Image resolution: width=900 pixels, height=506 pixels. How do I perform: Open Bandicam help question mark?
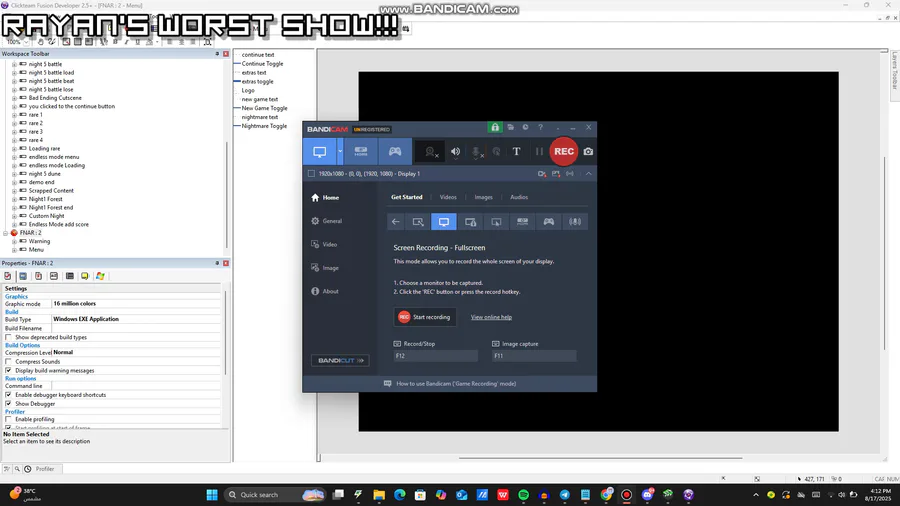pos(540,127)
